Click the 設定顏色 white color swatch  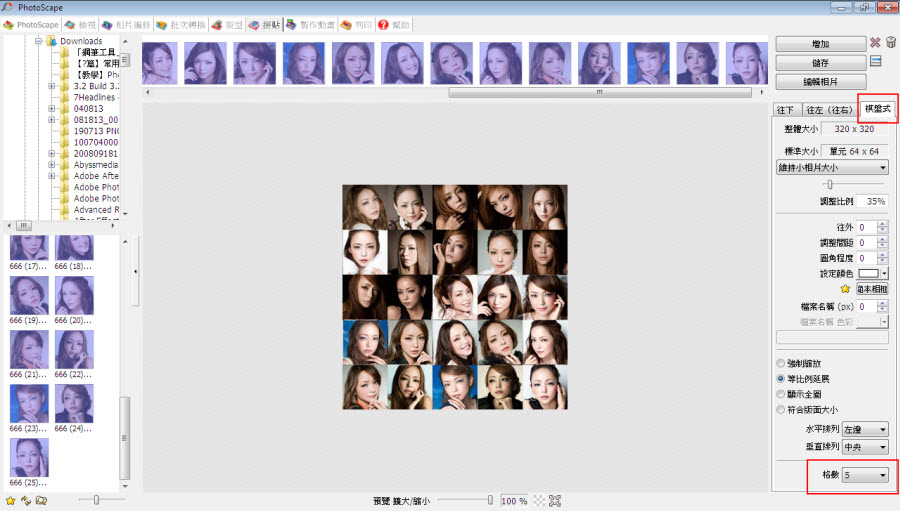pos(867,273)
